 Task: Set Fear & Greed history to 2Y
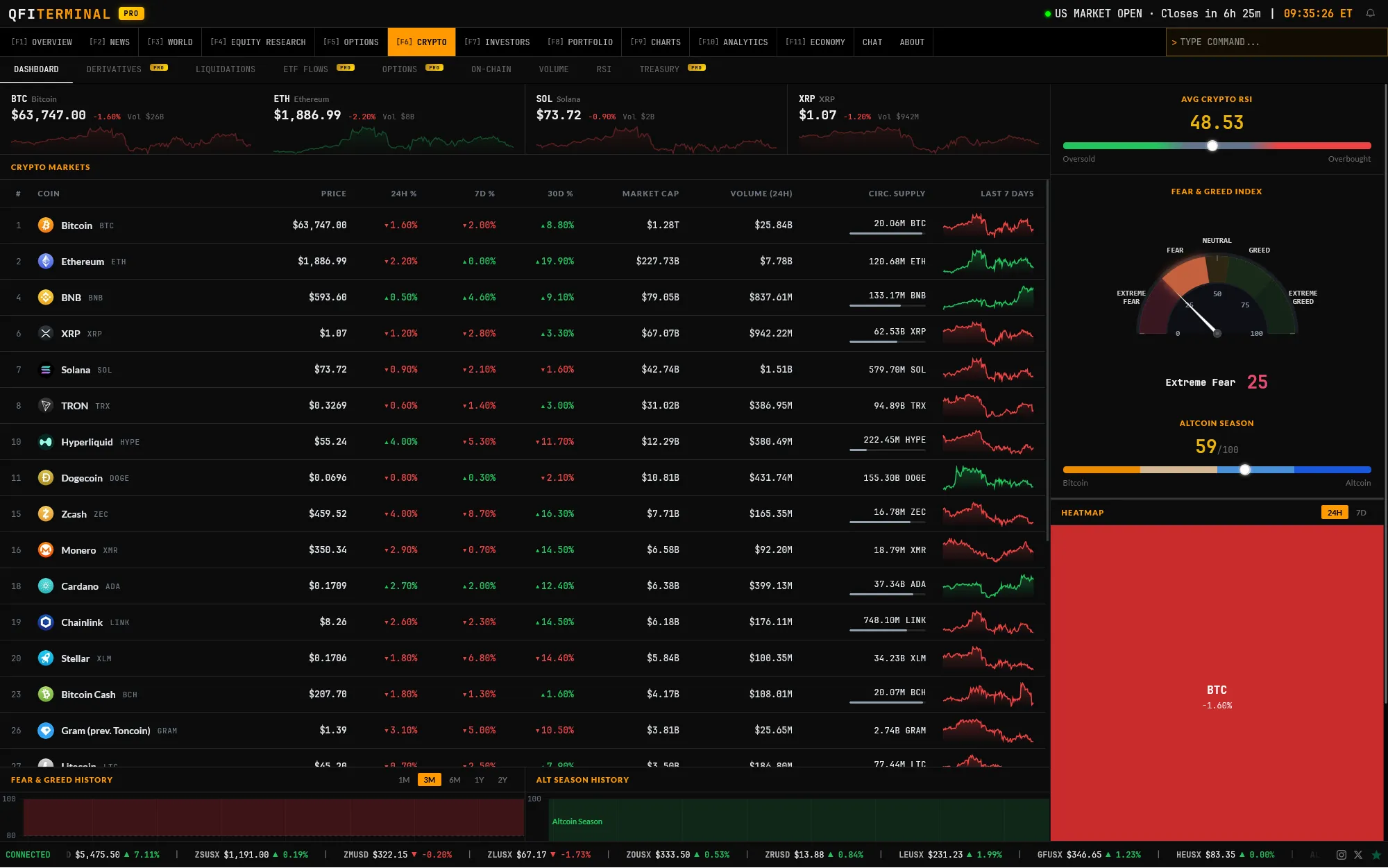tap(502, 780)
